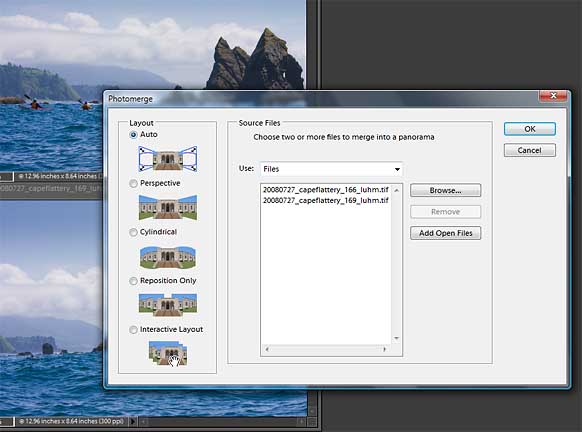Click the Browse button
Image resolution: width=582 pixels, height=432 pixels.
[445, 190]
